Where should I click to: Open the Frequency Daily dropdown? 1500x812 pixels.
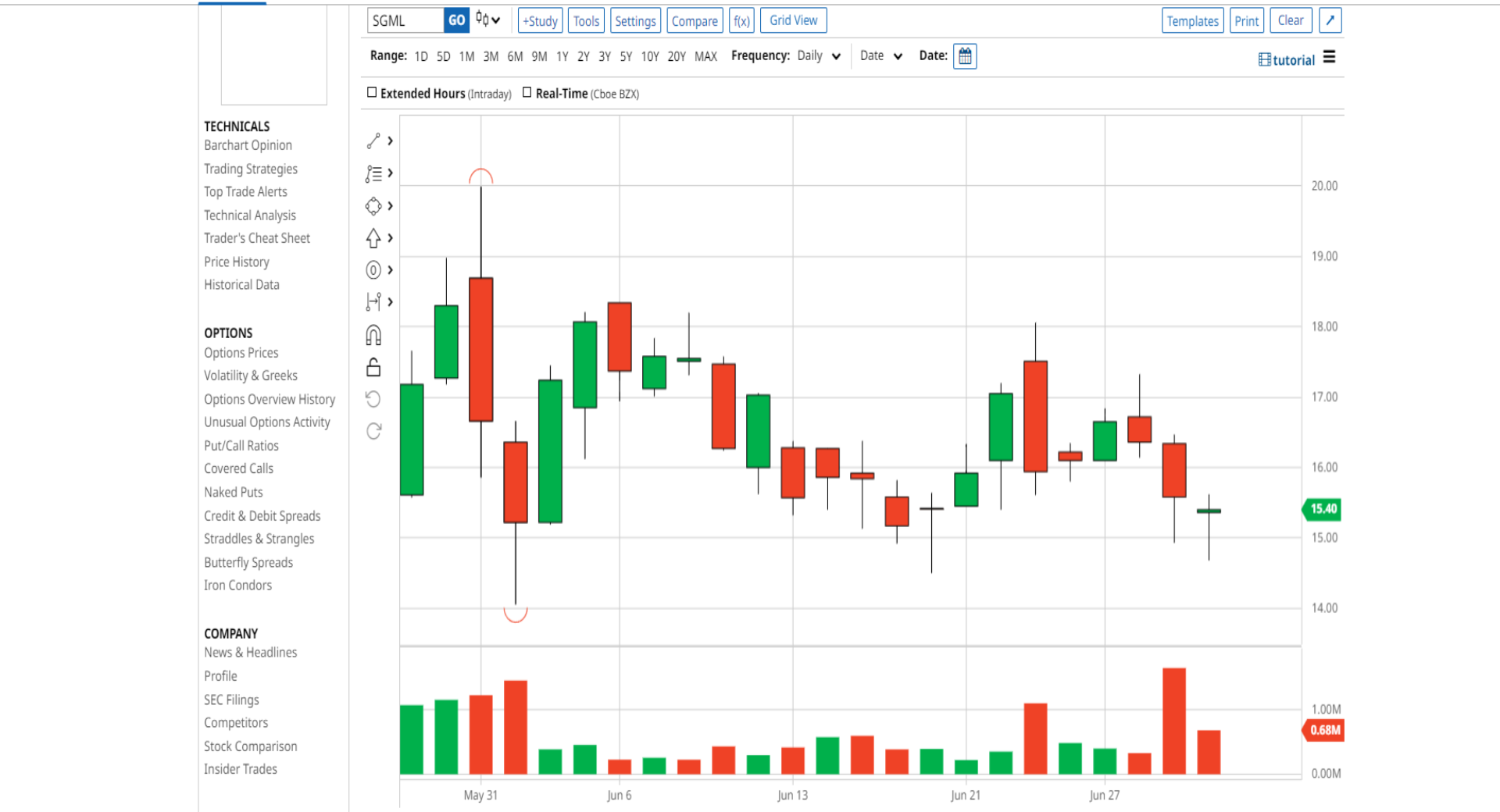click(x=819, y=56)
